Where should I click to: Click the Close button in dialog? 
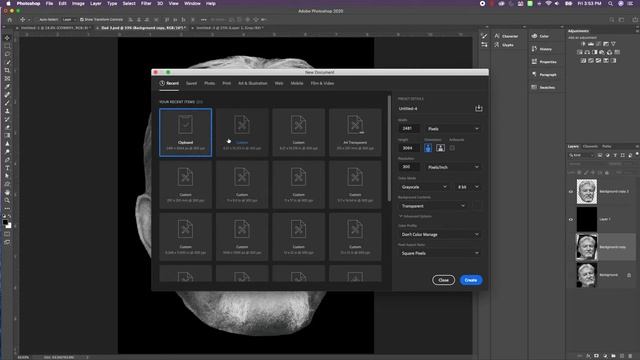pos(443,280)
